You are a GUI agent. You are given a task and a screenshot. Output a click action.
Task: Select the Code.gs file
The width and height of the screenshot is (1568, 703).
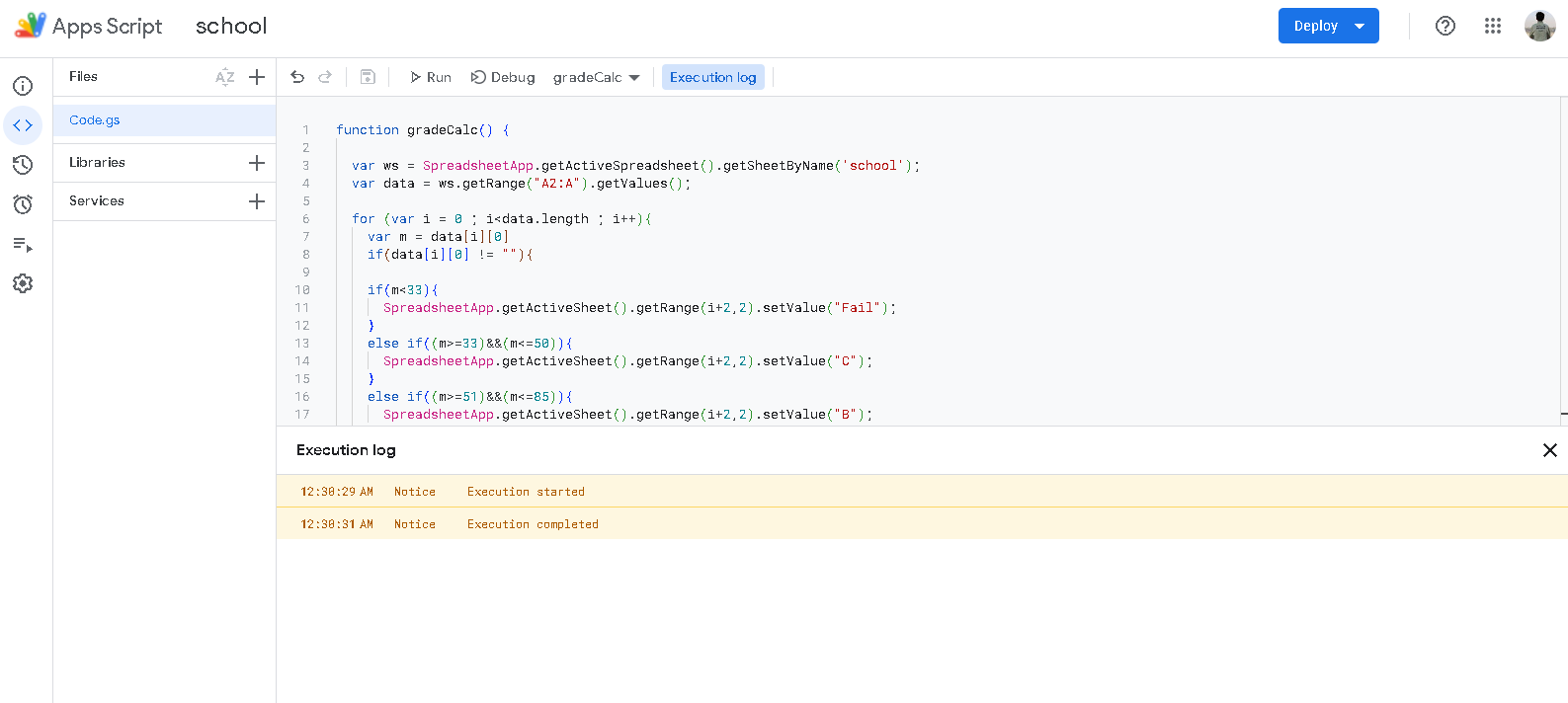tap(164, 120)
